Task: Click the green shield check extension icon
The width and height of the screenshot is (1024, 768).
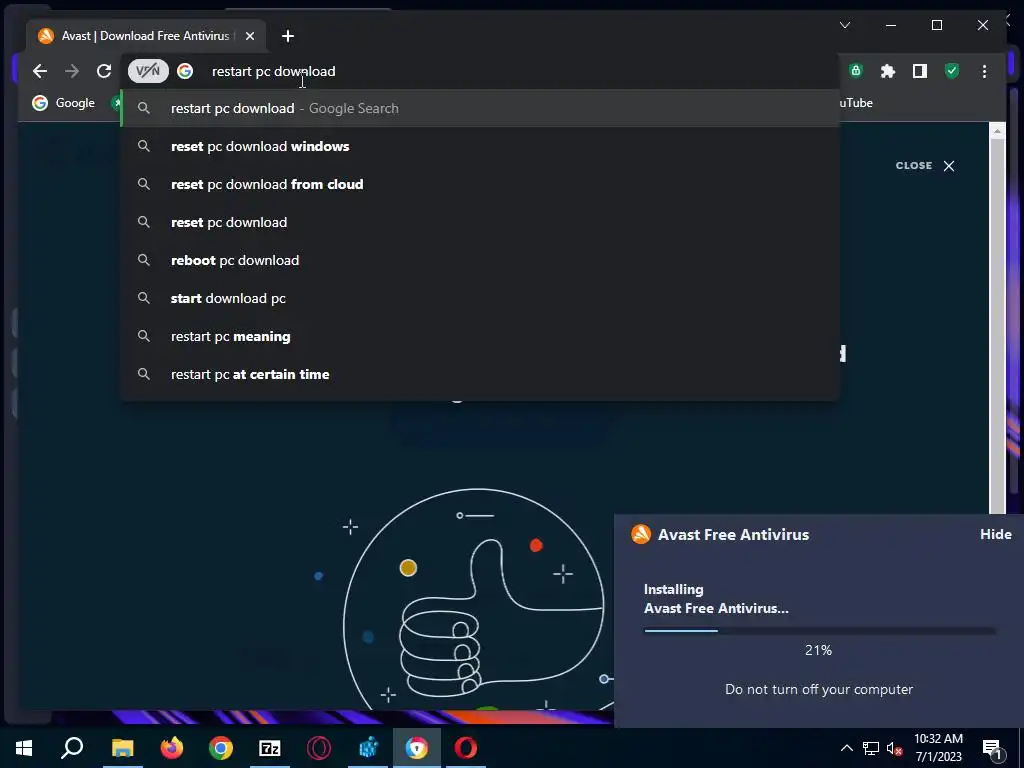Action: point(952,71)
